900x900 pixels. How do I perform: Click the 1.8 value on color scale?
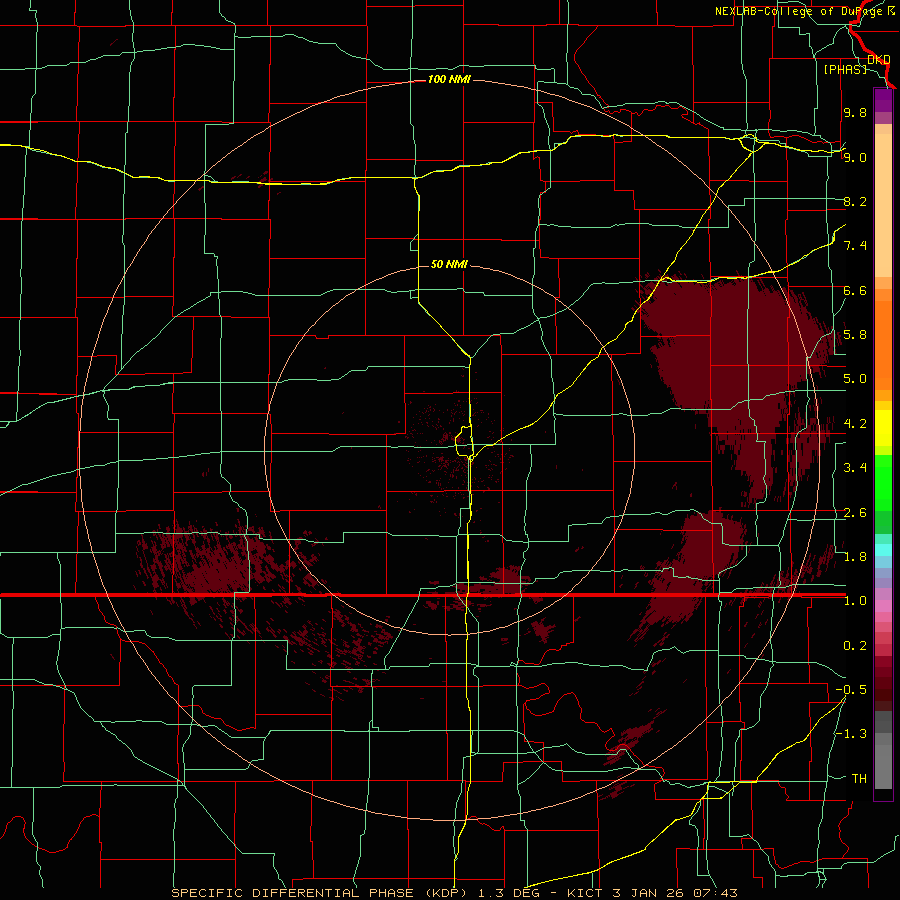coord(855,557)
